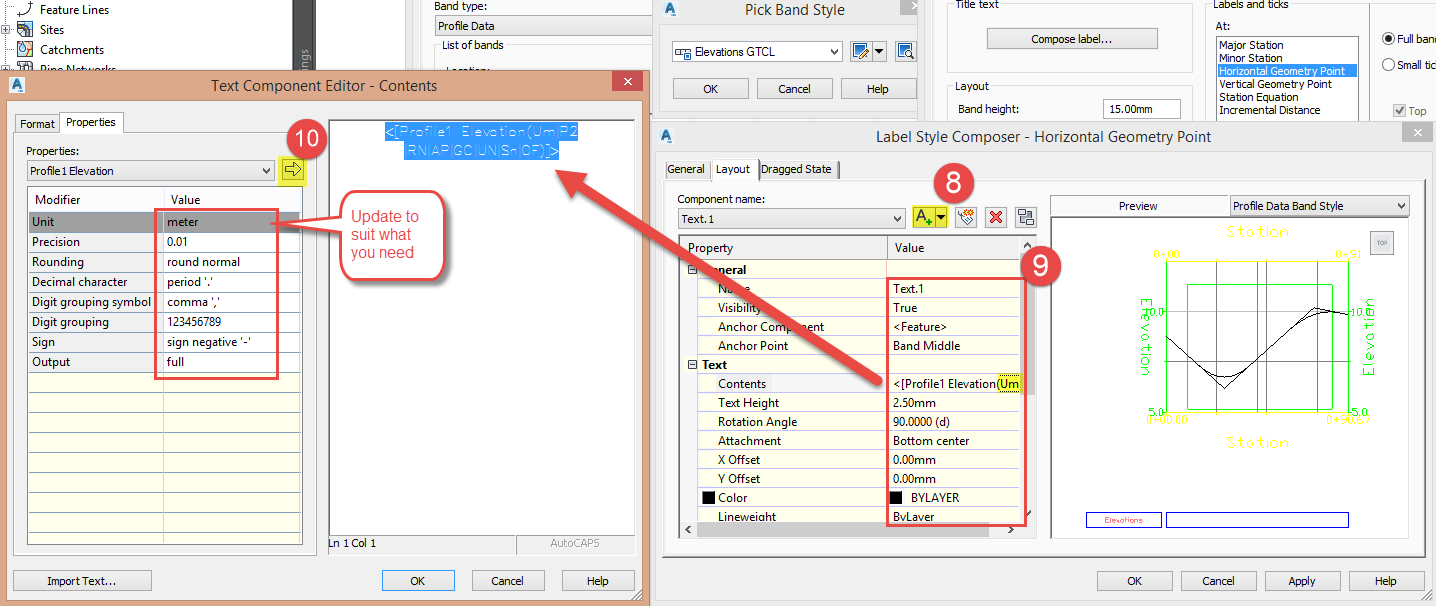Open the create component type dropdown arrow
Screen dimensions: 1436x606
[x=941, y=217]
